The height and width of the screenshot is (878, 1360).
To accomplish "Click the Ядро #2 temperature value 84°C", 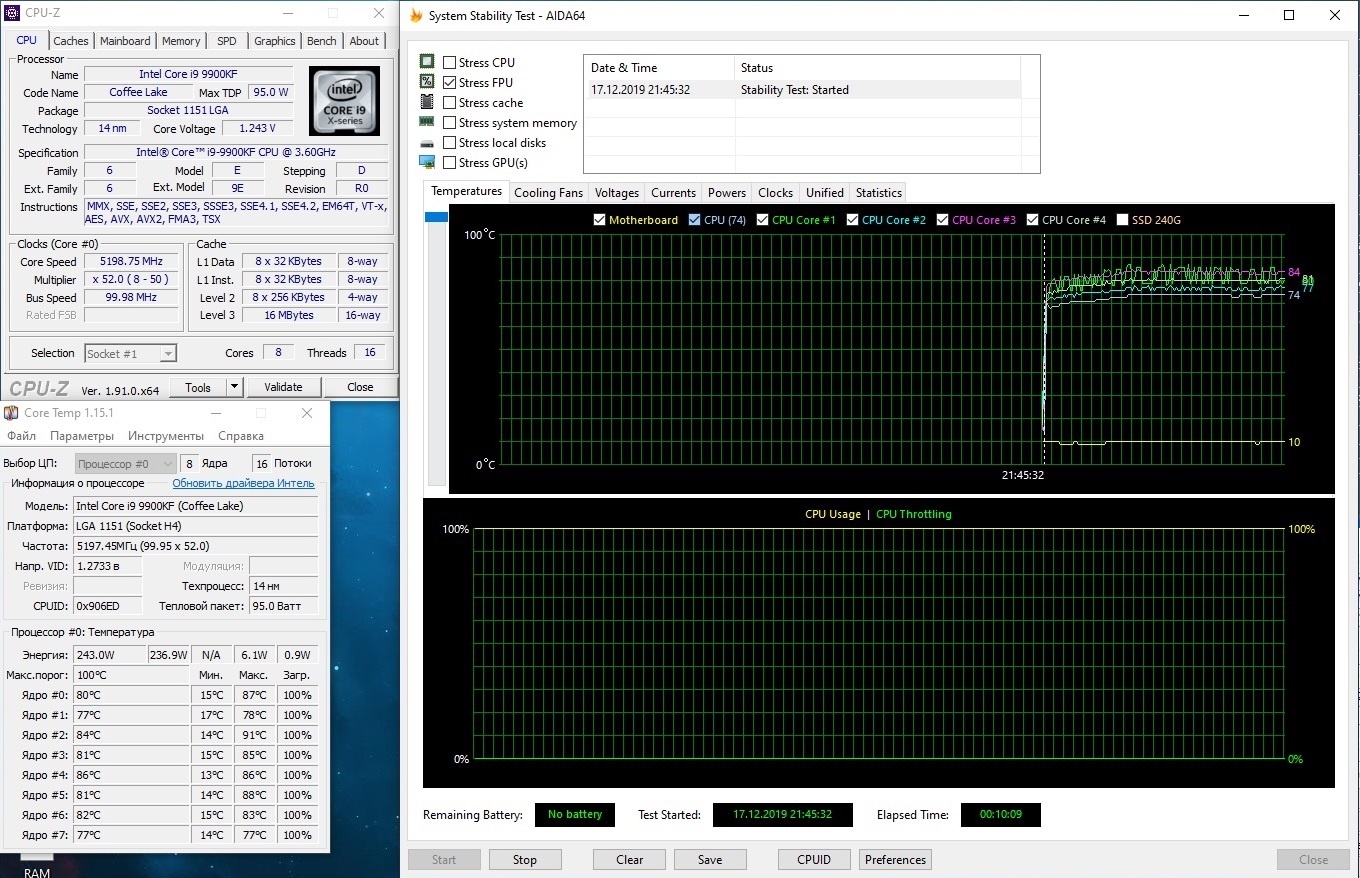I will pos(131,735).
